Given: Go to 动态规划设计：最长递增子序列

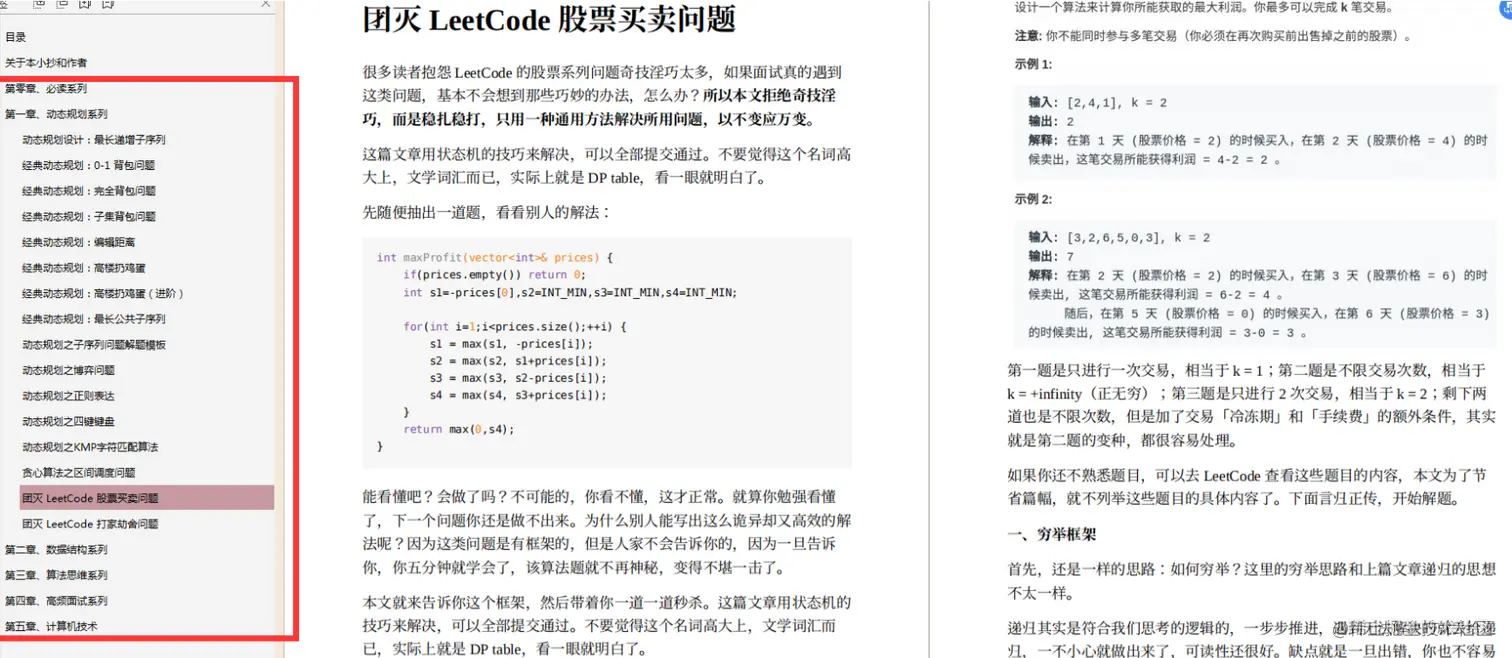Looking at the screenshot, I should [x=94, y=140].
